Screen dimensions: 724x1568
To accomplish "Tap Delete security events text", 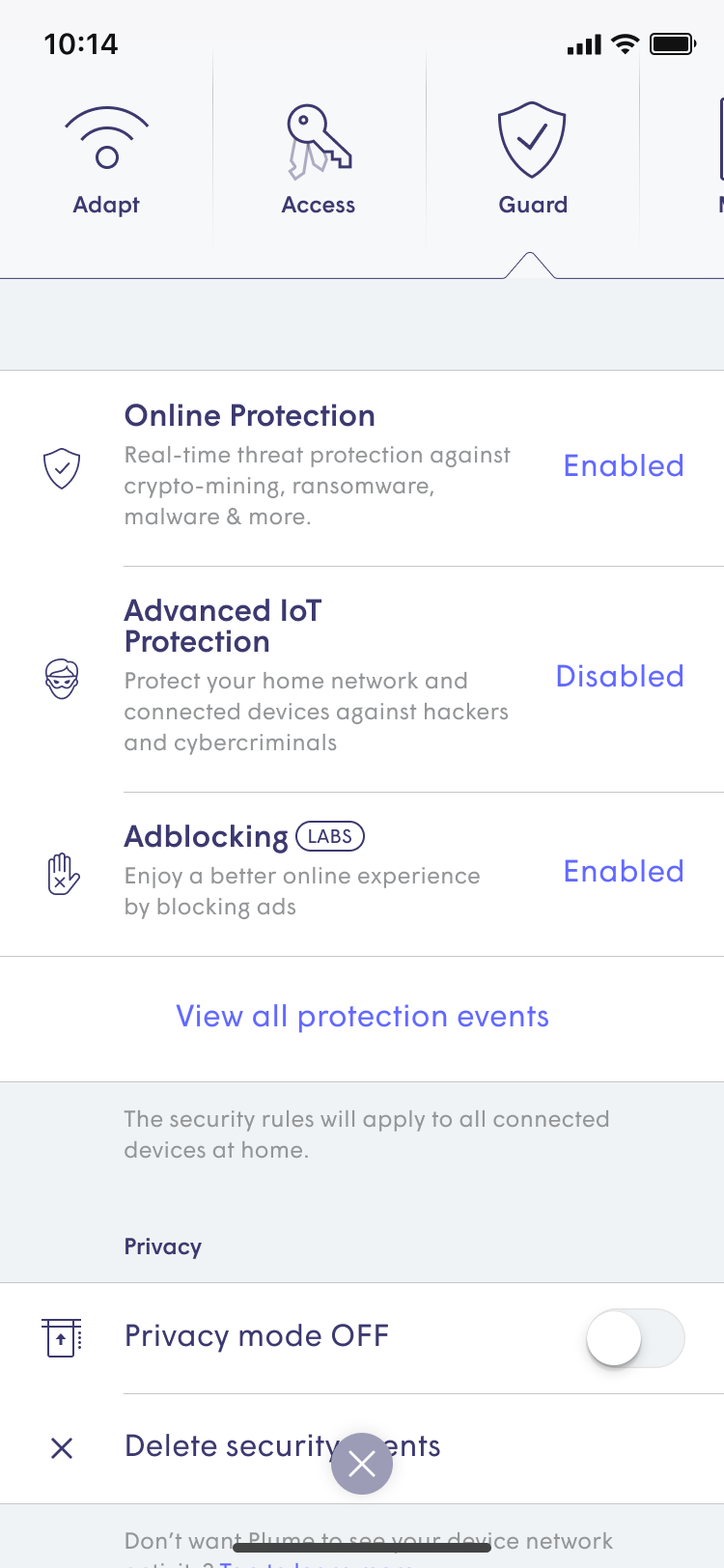I will click(232, 1446).
